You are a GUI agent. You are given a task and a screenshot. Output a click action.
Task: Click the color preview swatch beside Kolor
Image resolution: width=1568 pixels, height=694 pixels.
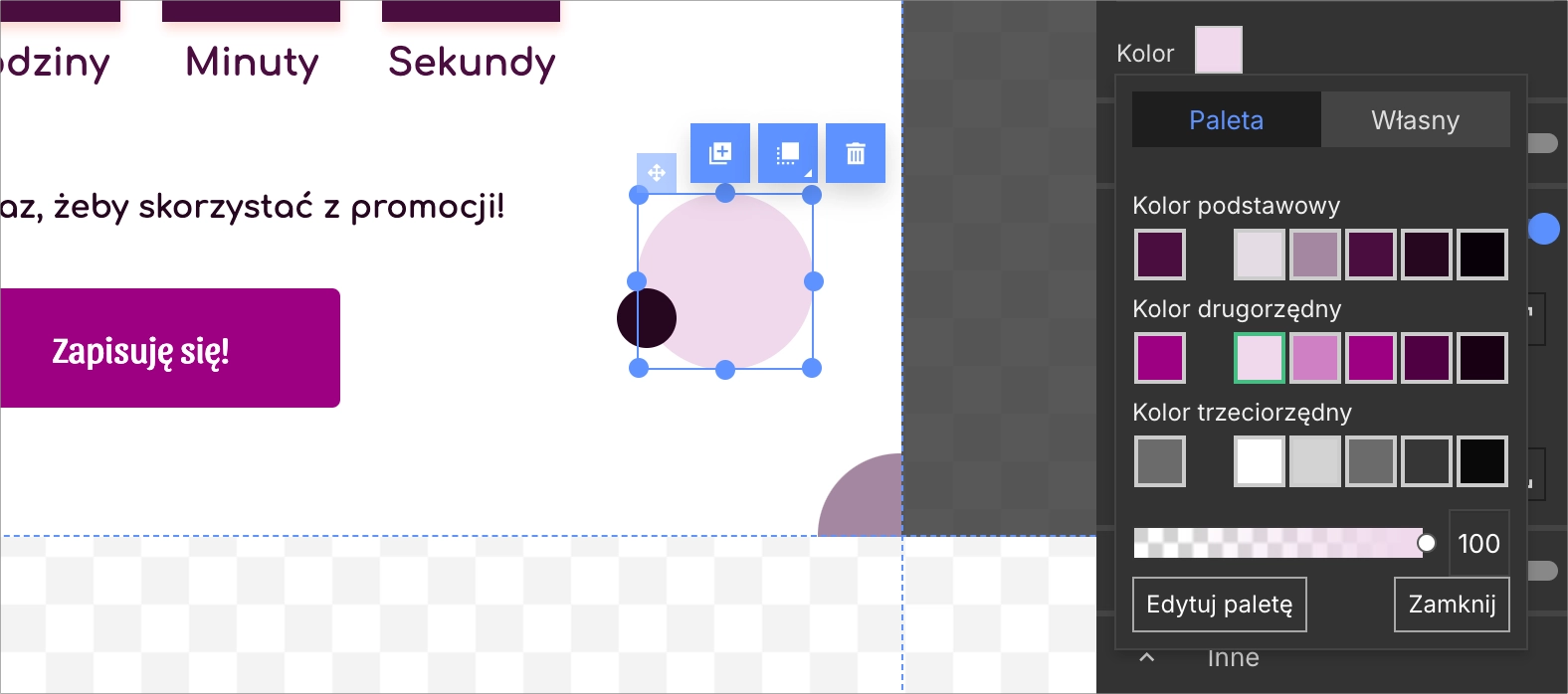click(1218, 51)
